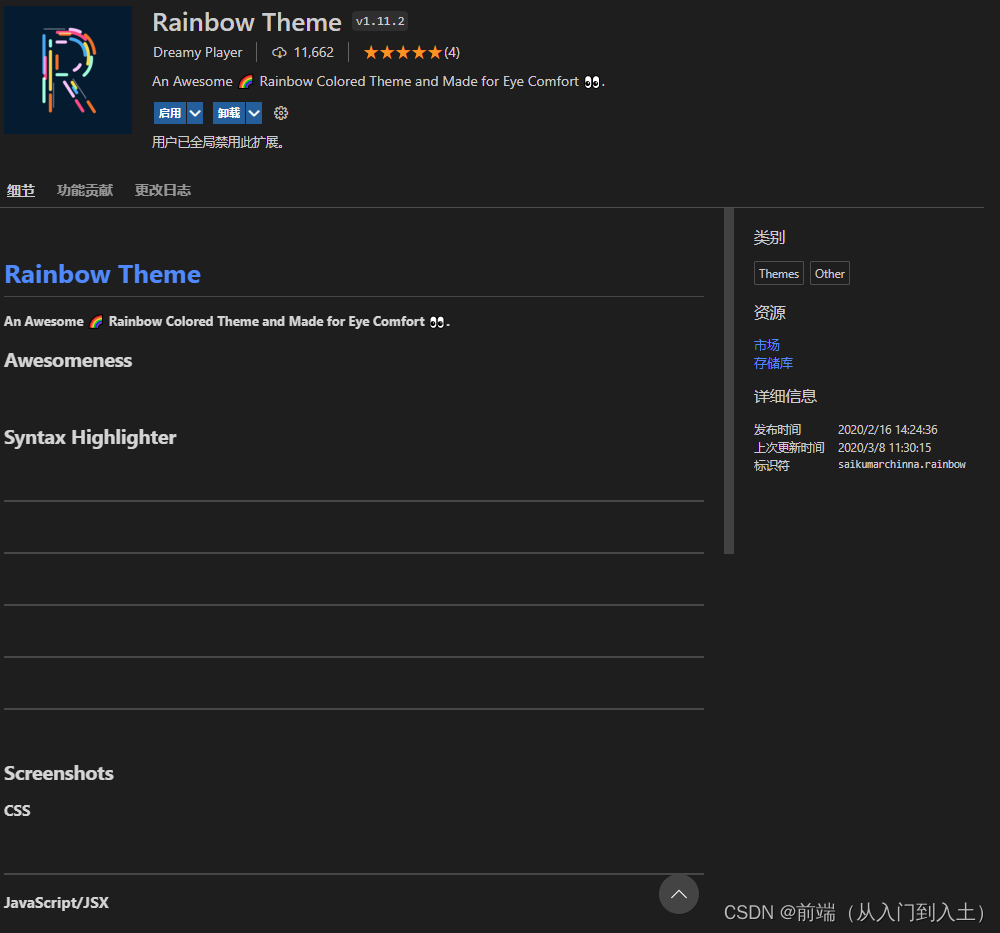
Task: Switch to the 功能贡献 tab
Action: coord(85,190)
